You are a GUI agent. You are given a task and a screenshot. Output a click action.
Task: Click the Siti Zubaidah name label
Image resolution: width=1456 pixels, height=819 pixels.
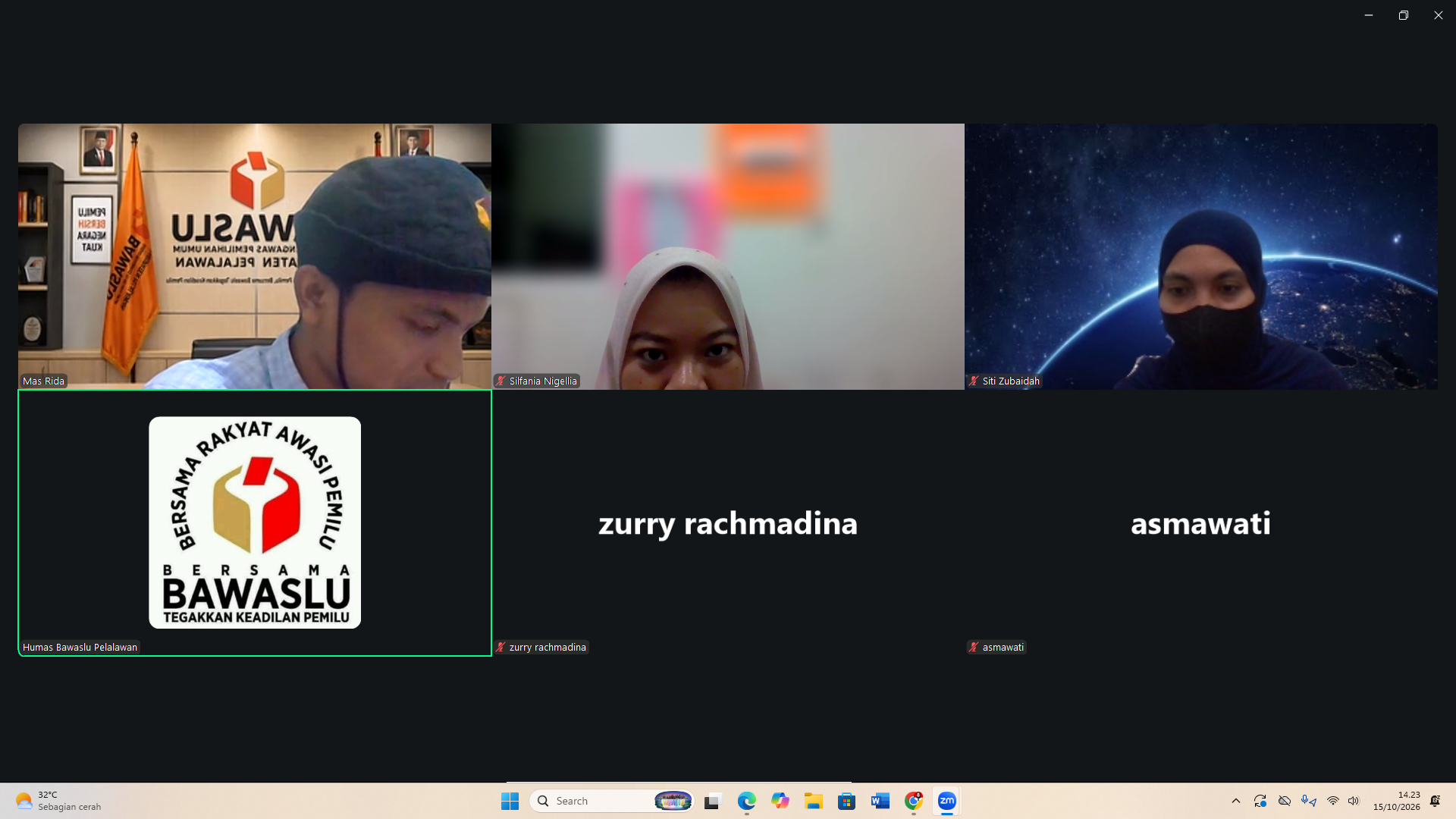1011,381
